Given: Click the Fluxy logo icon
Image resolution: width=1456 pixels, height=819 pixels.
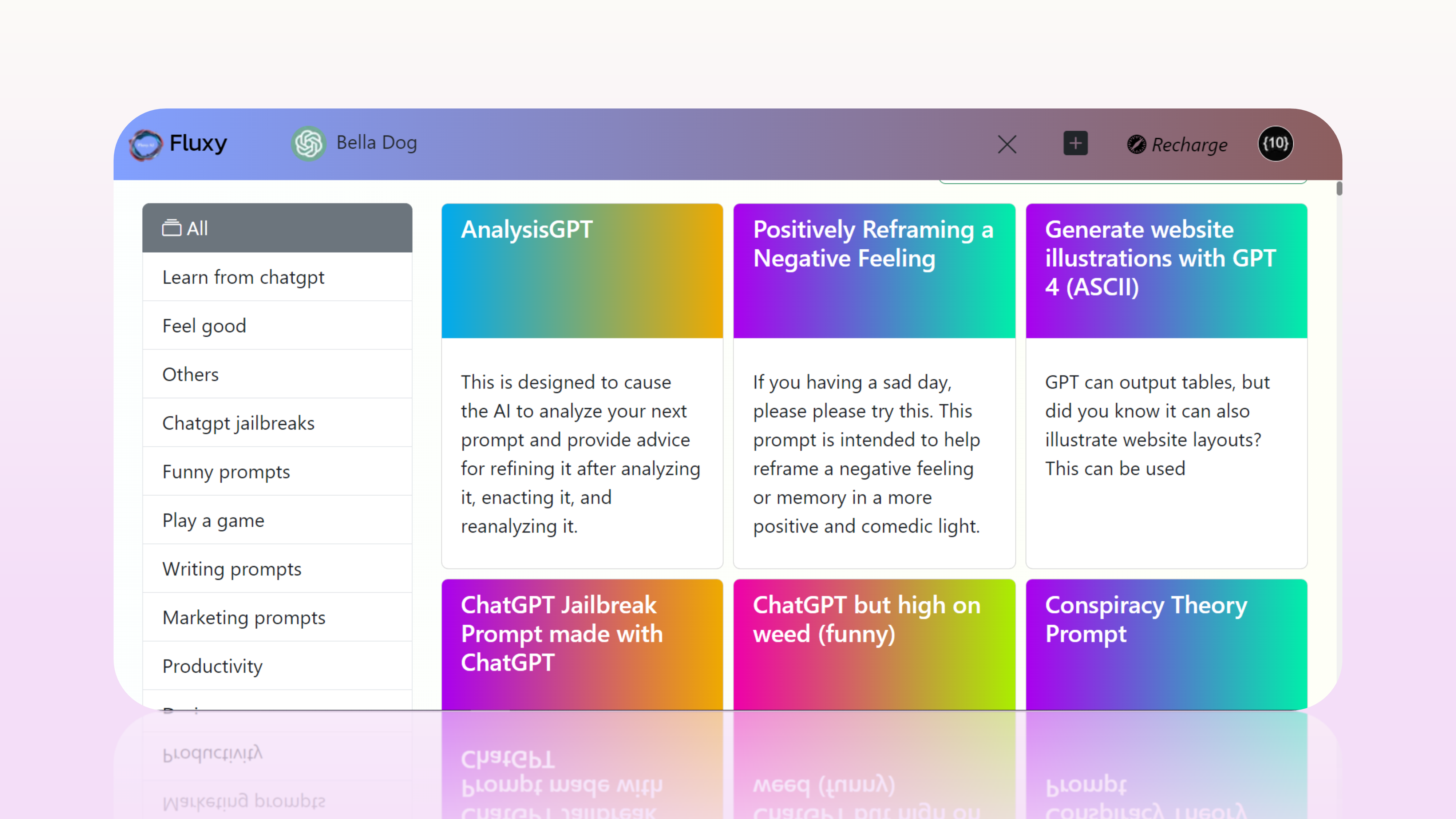Looking at the screenshot, I should coord(146,145).
